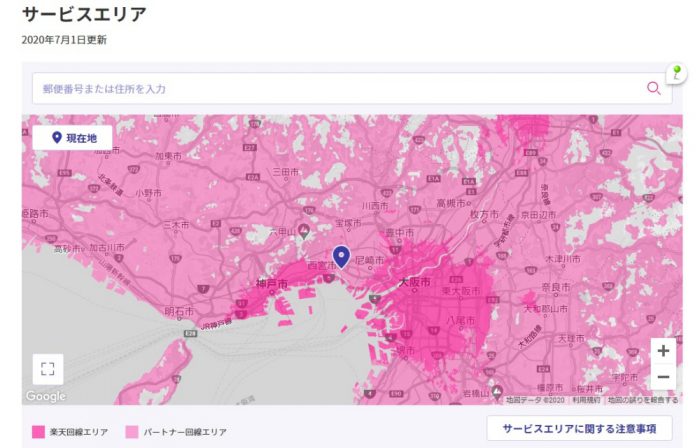The height and width of the screenshot is (448, 700).
Task: Open サービスエリアに関する注意事項 button
Action: [x=579, y=429]
